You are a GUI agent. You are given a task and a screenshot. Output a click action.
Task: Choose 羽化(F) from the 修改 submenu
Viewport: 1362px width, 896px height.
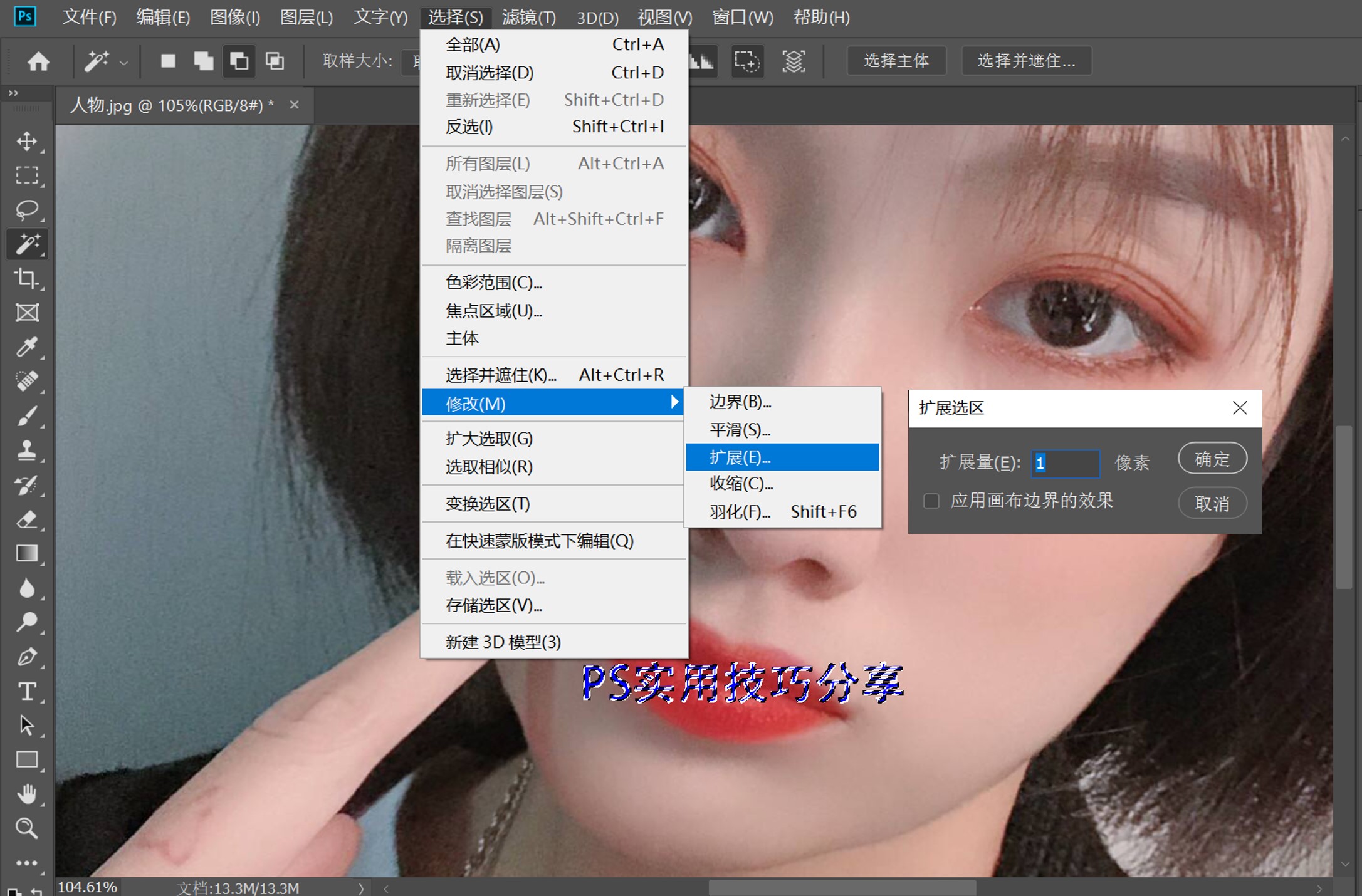[x=740, y=511]
